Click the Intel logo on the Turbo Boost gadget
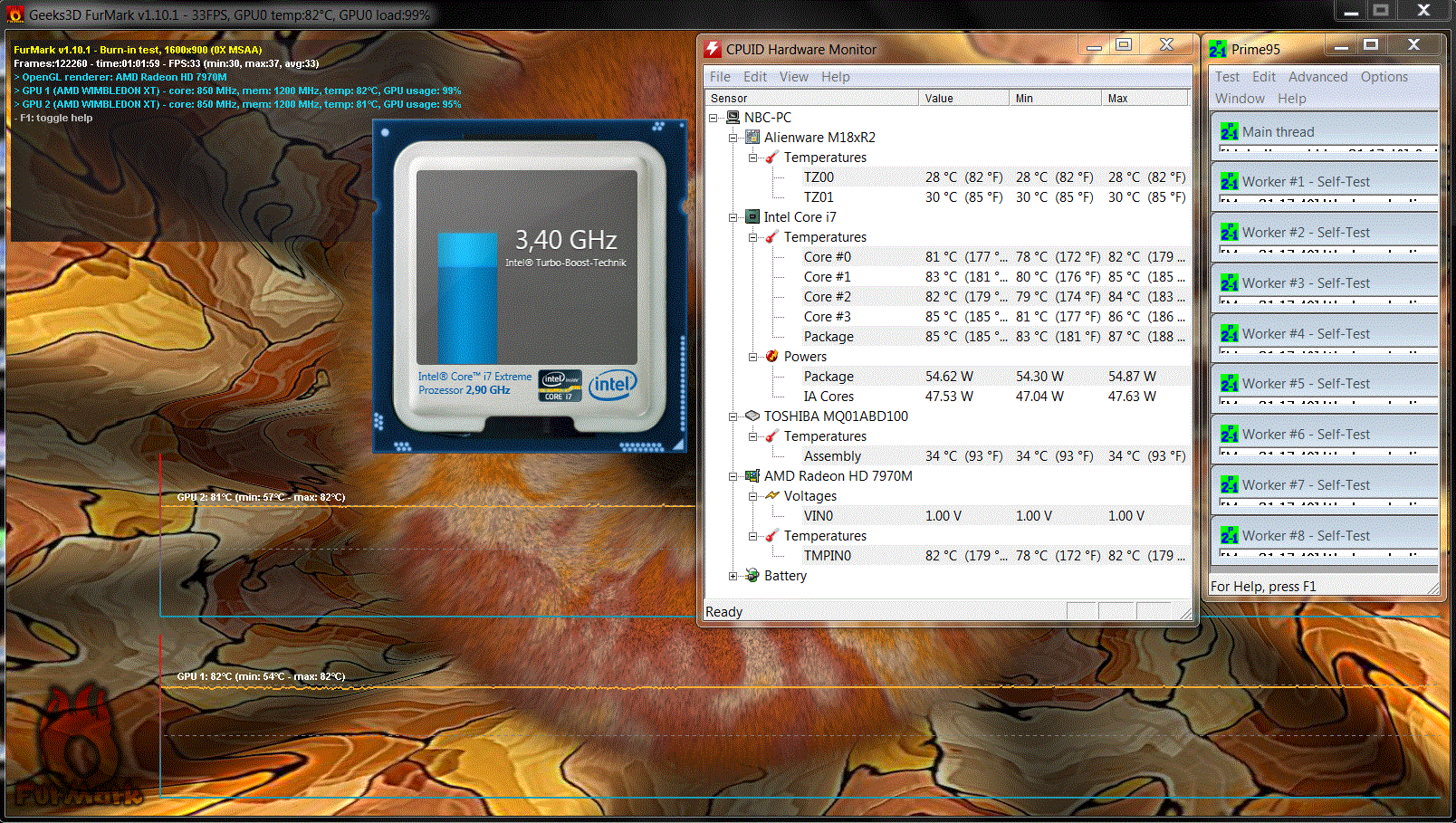 [x=613, y=385]
